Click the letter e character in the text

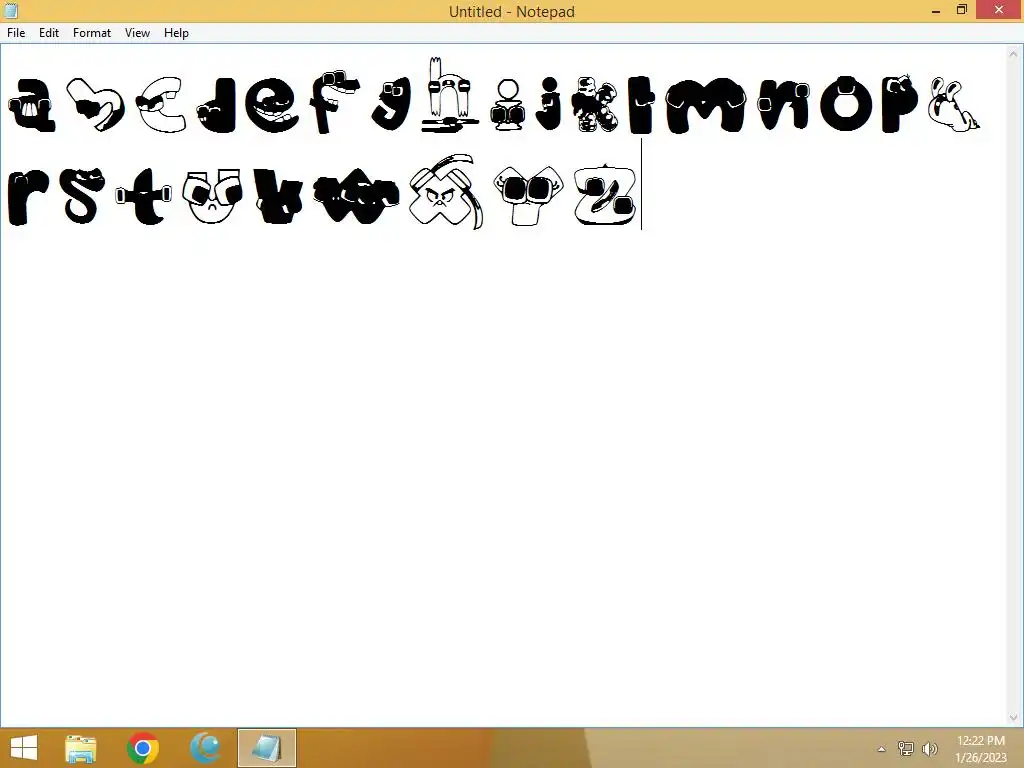click(x=272, y=105)
